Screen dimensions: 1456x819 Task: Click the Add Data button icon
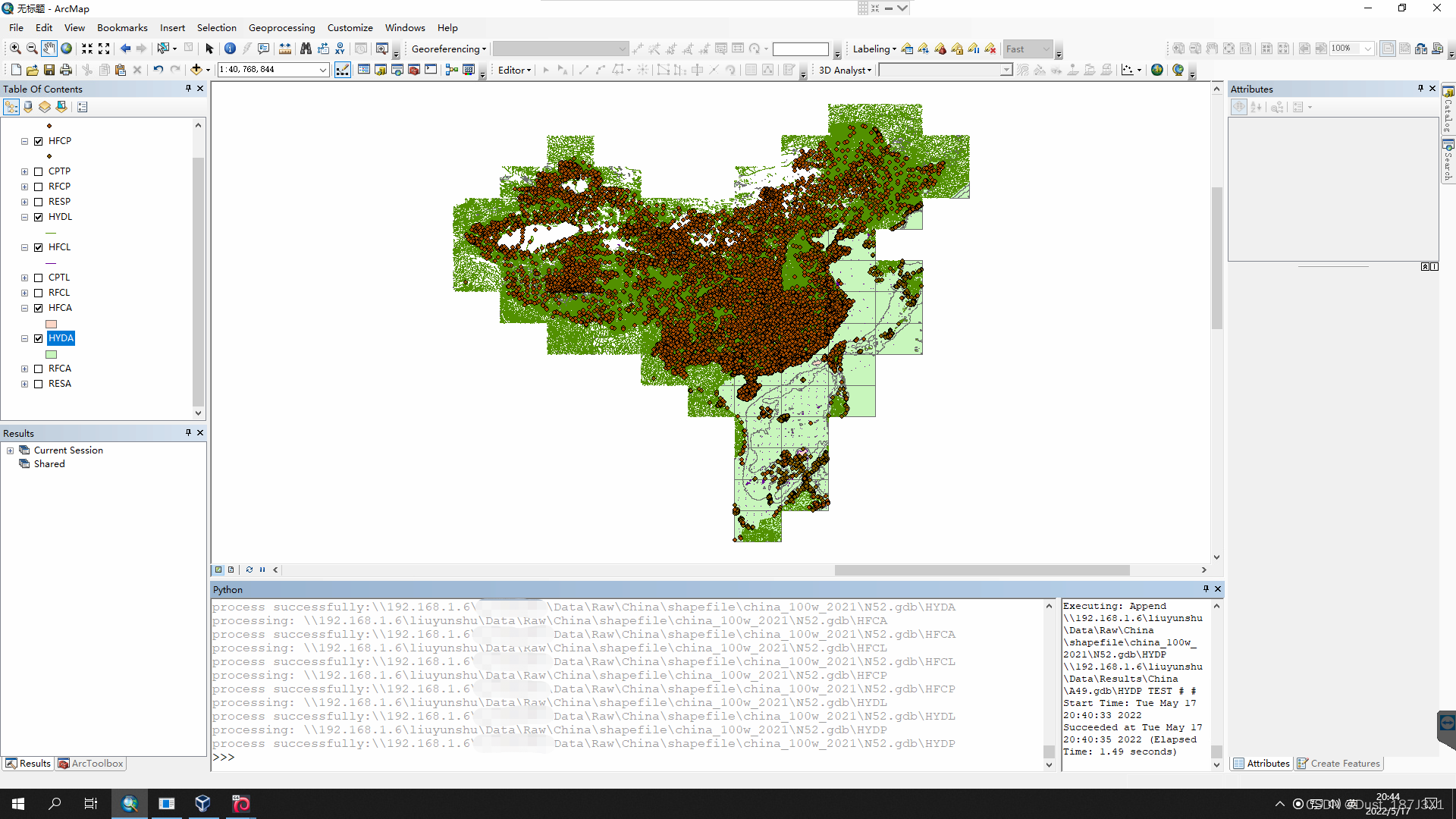point(196,70)
